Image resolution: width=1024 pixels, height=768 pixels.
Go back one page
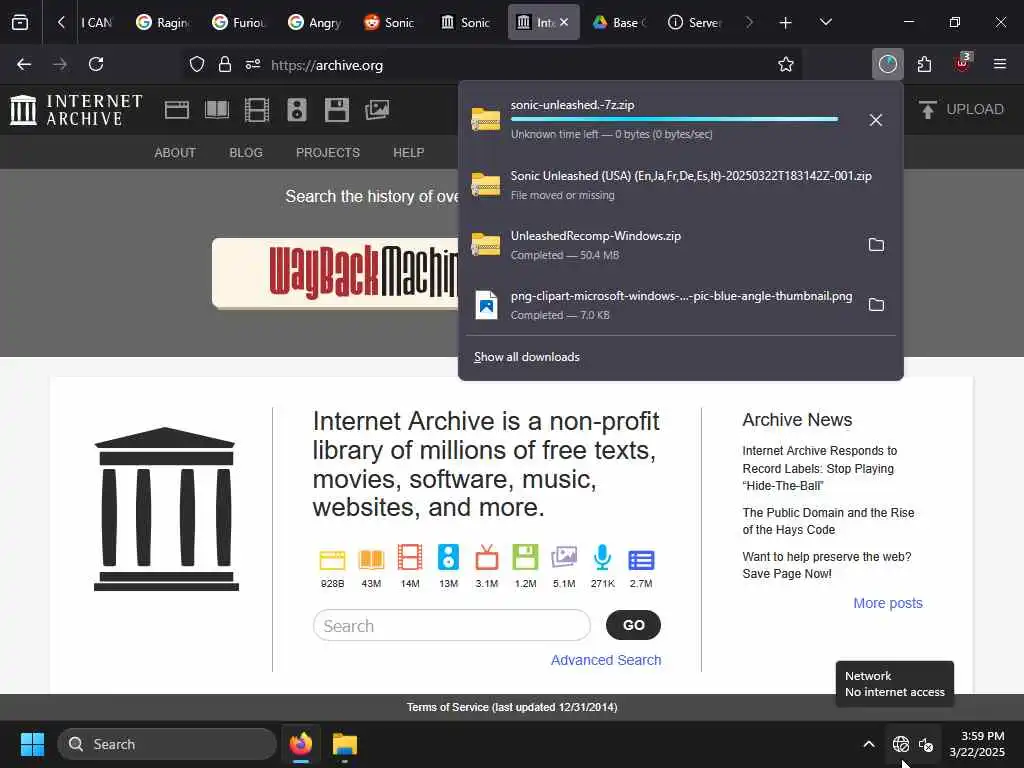pyautogui.click(x=24, y=64)
